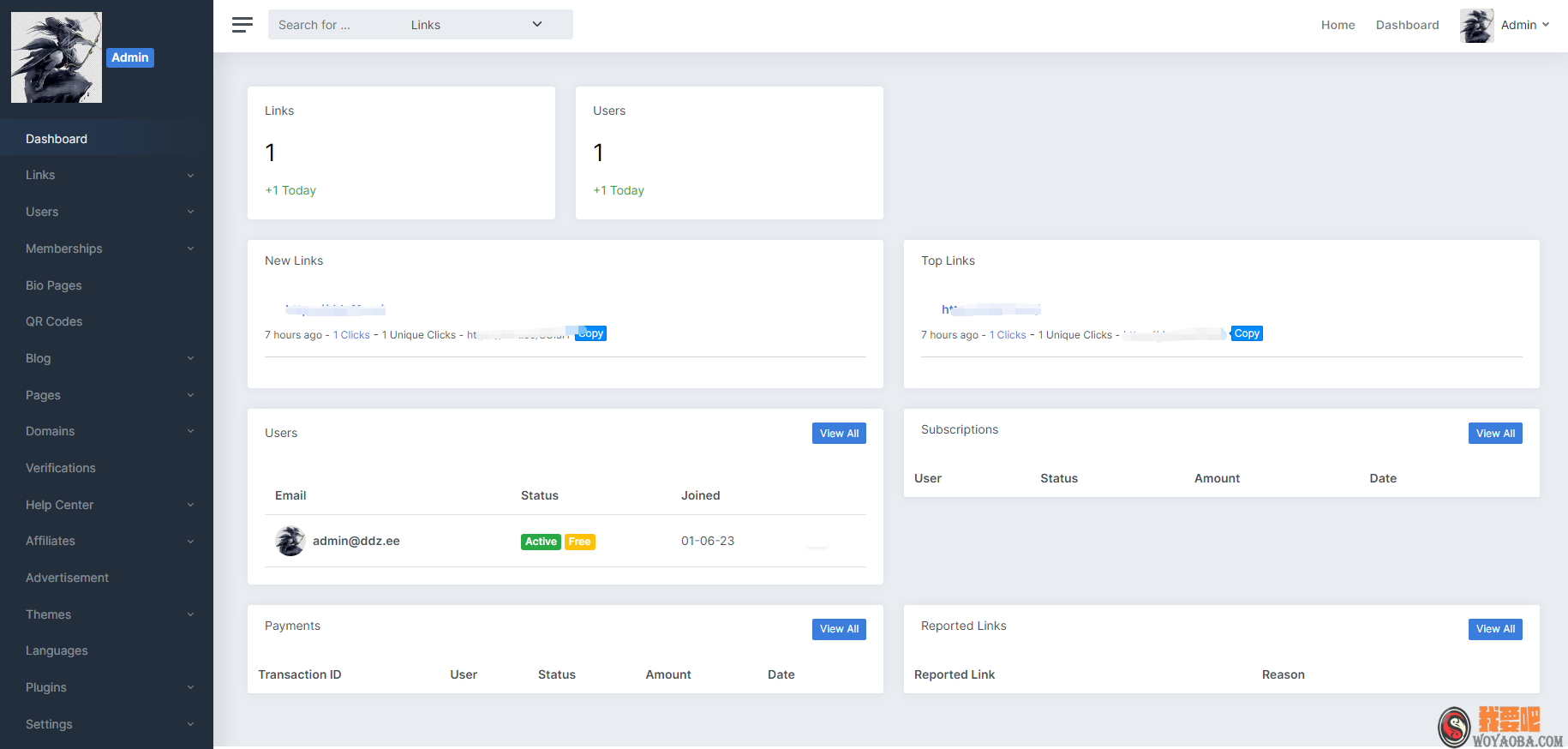Screen dimensions: 1568x749
Task: Click View All in Subscriptions panel
Action: pyautogui.click(x=1495, y=434)
